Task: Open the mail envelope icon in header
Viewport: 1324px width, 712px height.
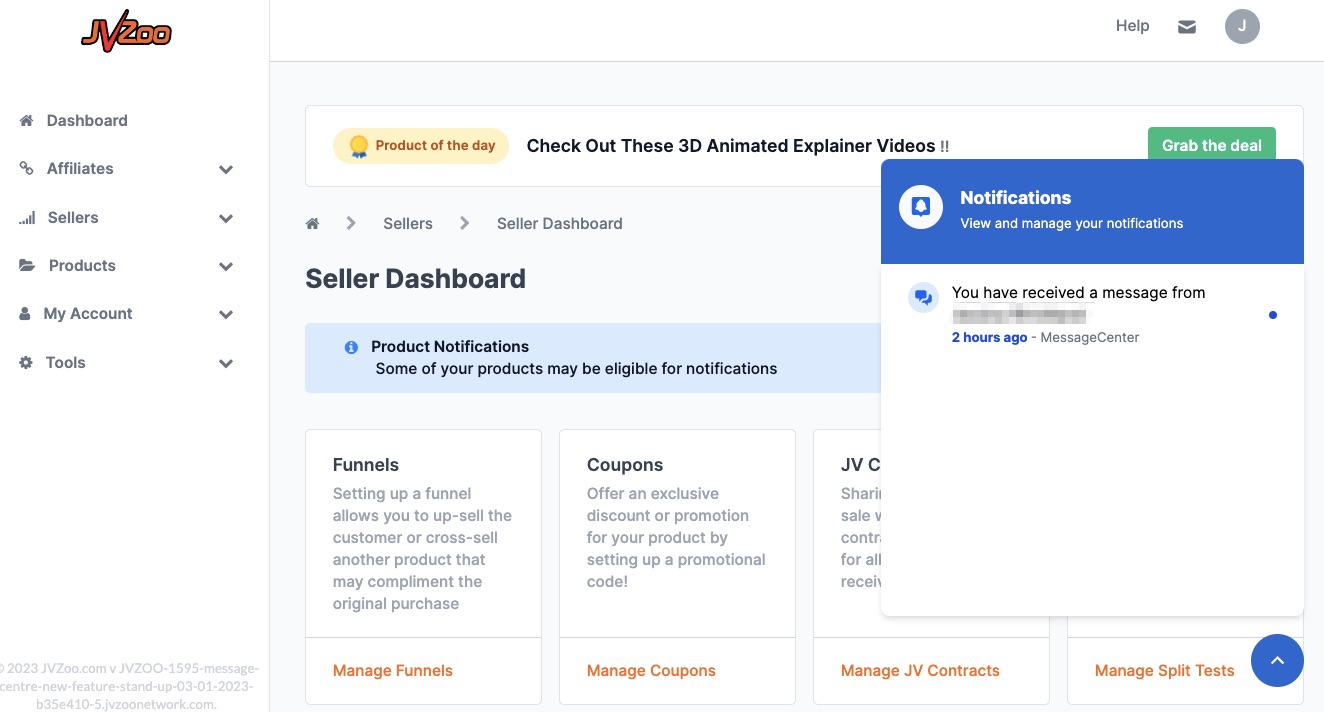Action: click(1187, 27)
